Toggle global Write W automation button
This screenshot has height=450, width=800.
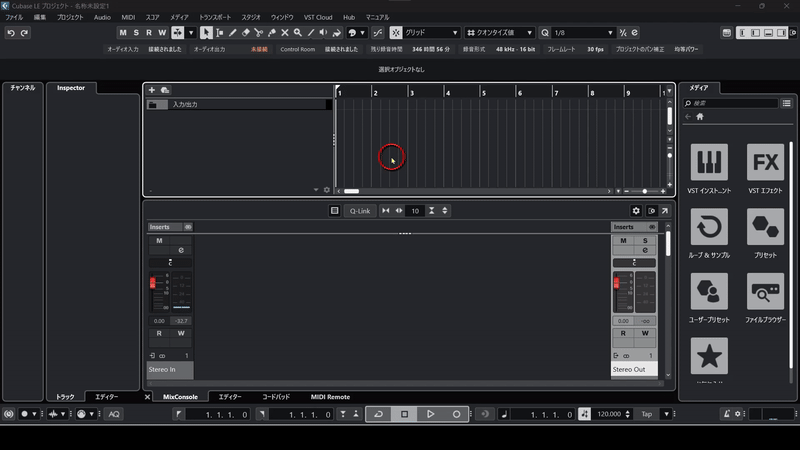click(x=162, y=33)
